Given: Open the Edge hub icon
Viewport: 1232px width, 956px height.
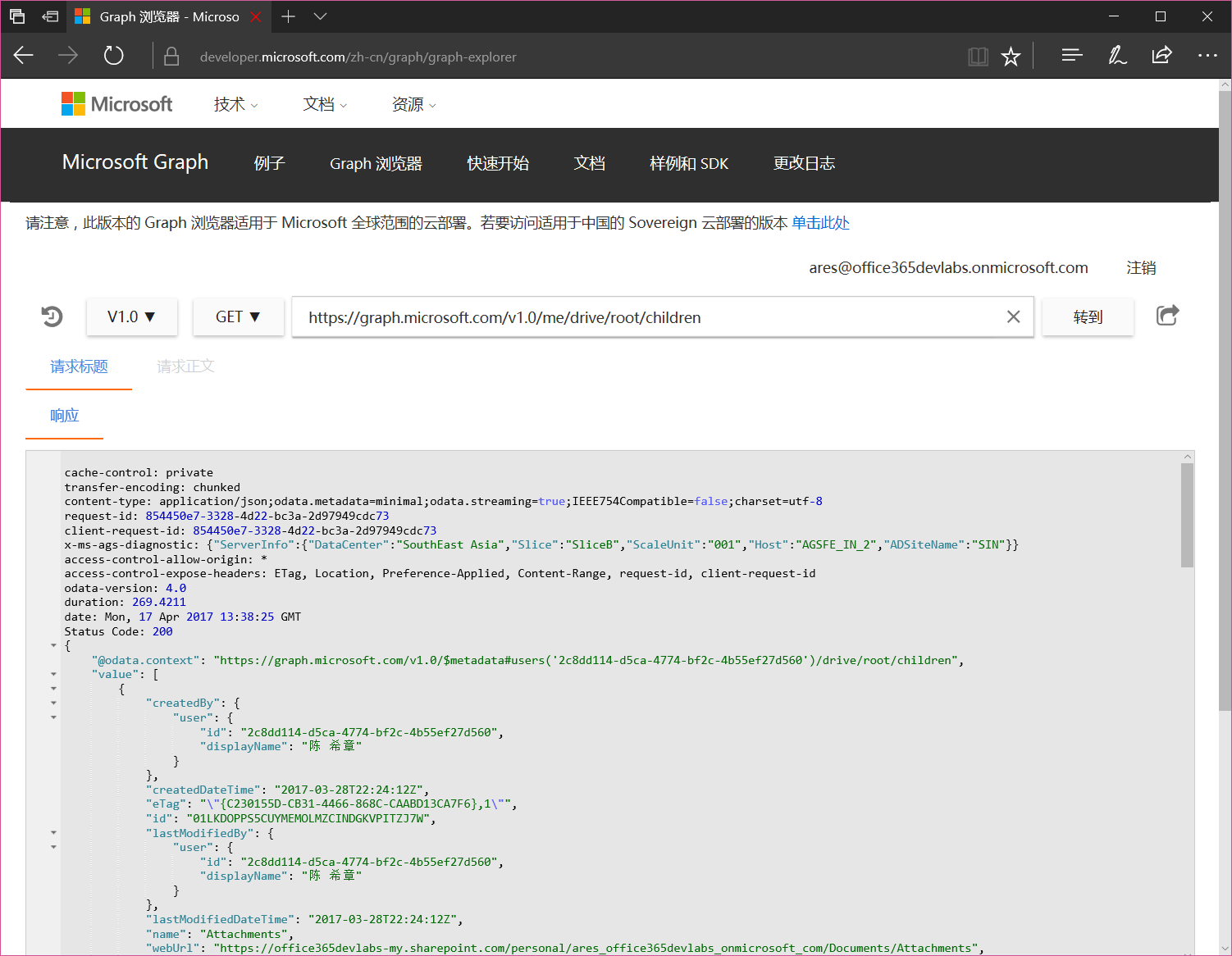Looking at the screenshot, I should [x=1071, y=56].
